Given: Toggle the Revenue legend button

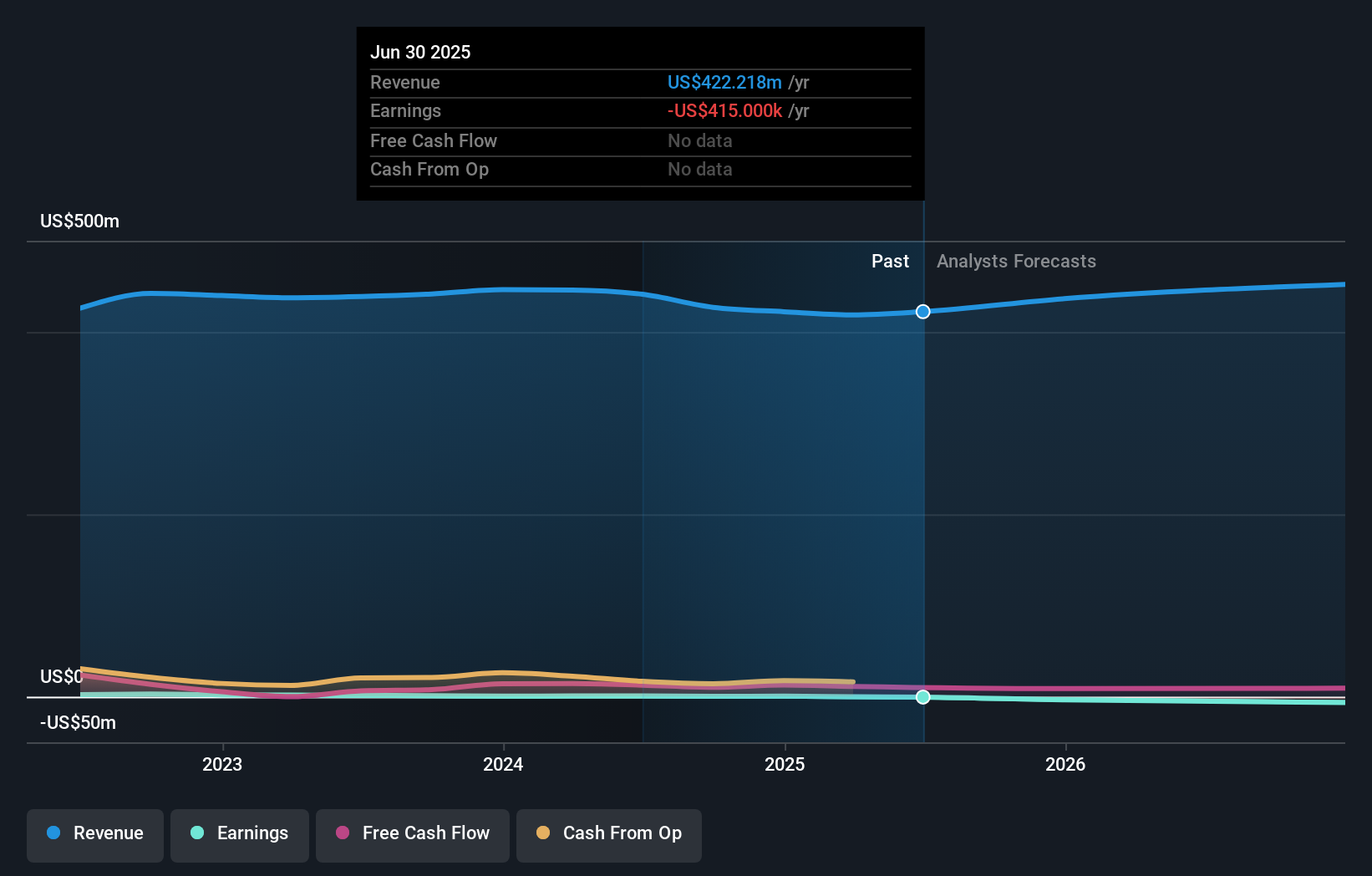Looking at the screenshot, I should click(x=95, y=835).
